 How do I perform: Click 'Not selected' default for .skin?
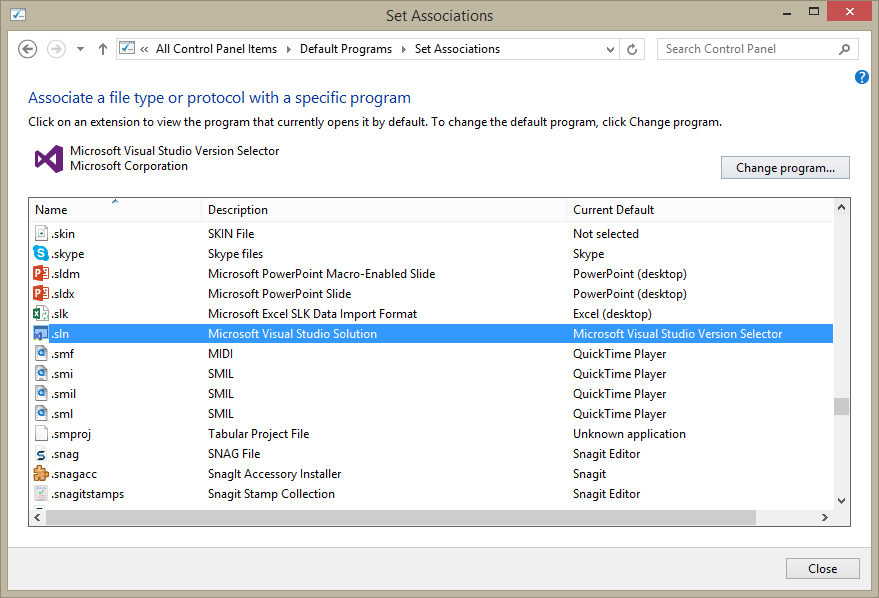(x=606, y=234)
